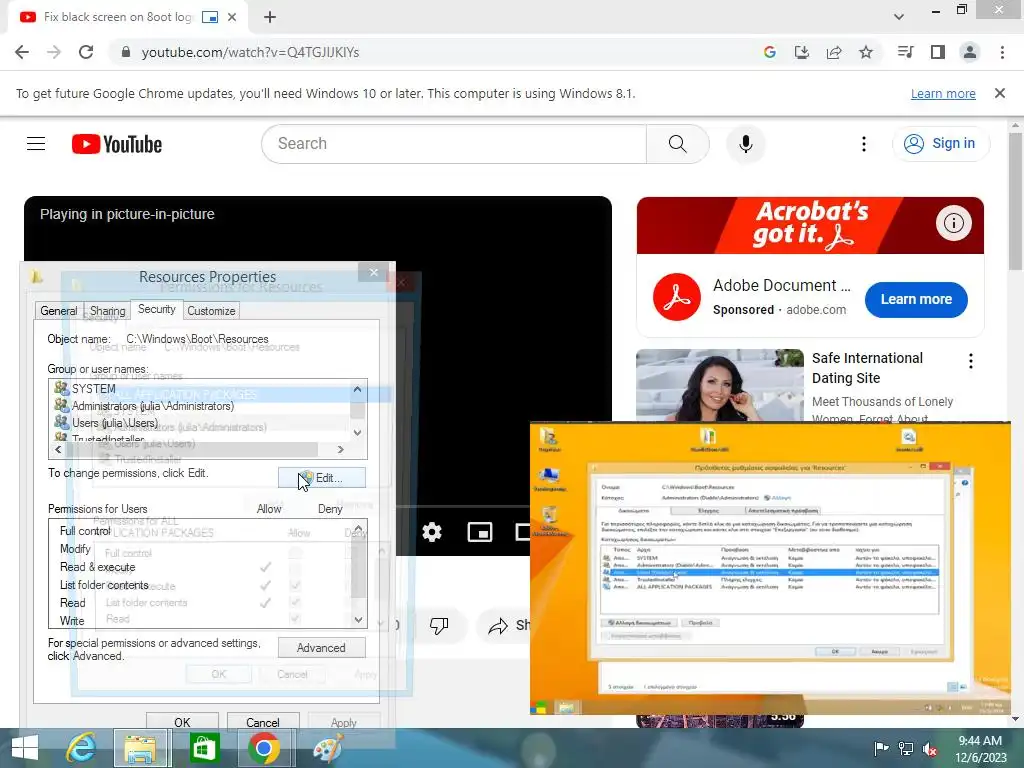Screen dimensions: 1024x768
Task: Select SYSTEM in the user names list
Action: (93, 389)
